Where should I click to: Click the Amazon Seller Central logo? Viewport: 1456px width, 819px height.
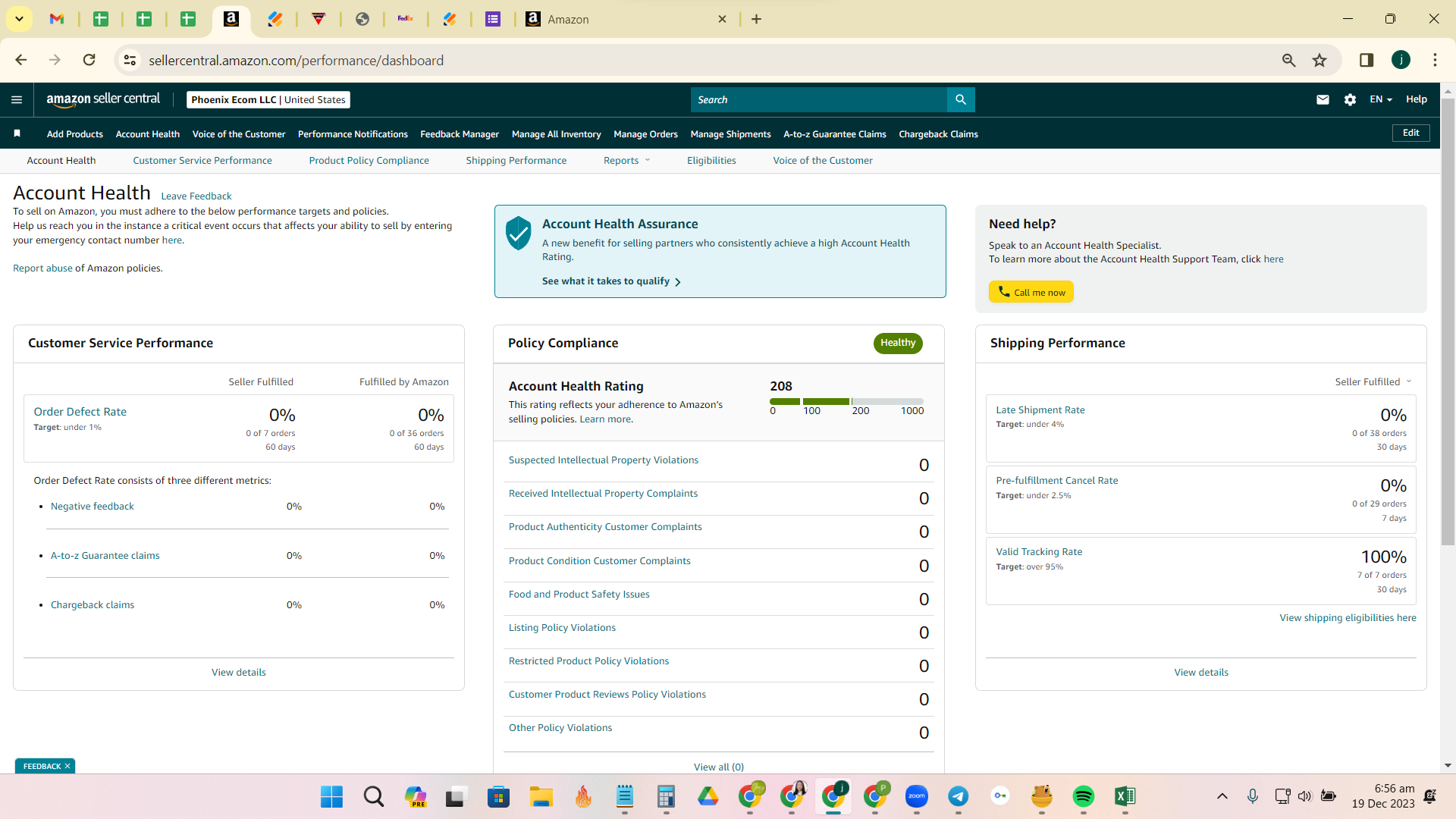(103, 99)
